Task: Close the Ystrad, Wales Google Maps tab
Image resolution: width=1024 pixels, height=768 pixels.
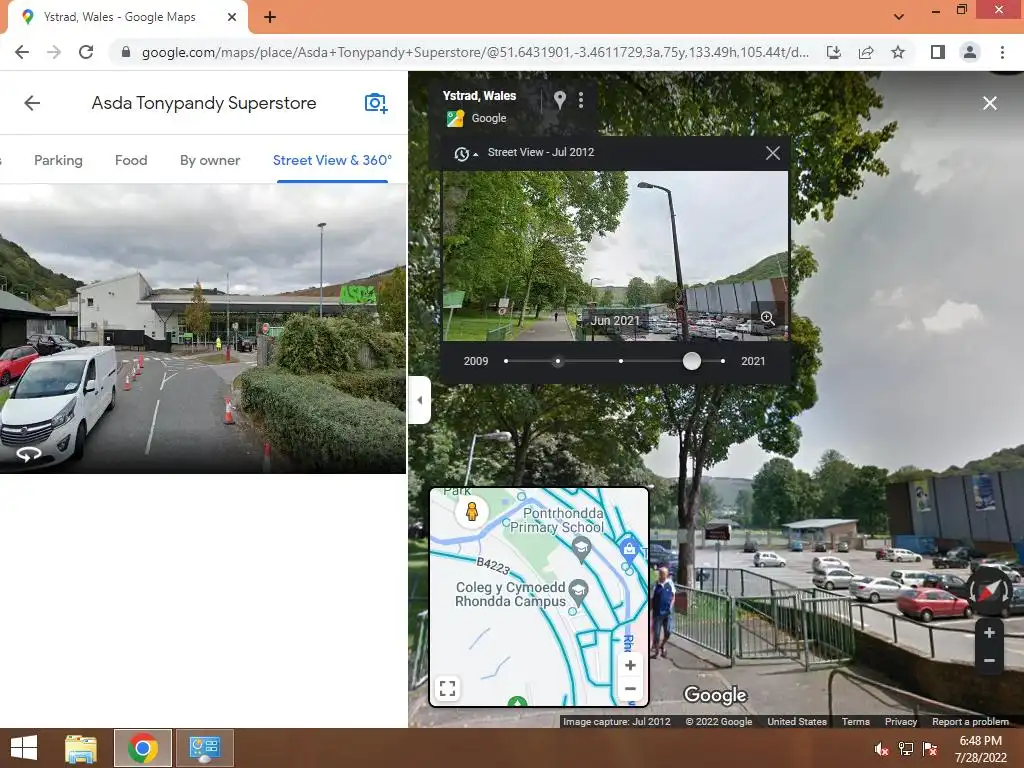Action: coord(231,17)
